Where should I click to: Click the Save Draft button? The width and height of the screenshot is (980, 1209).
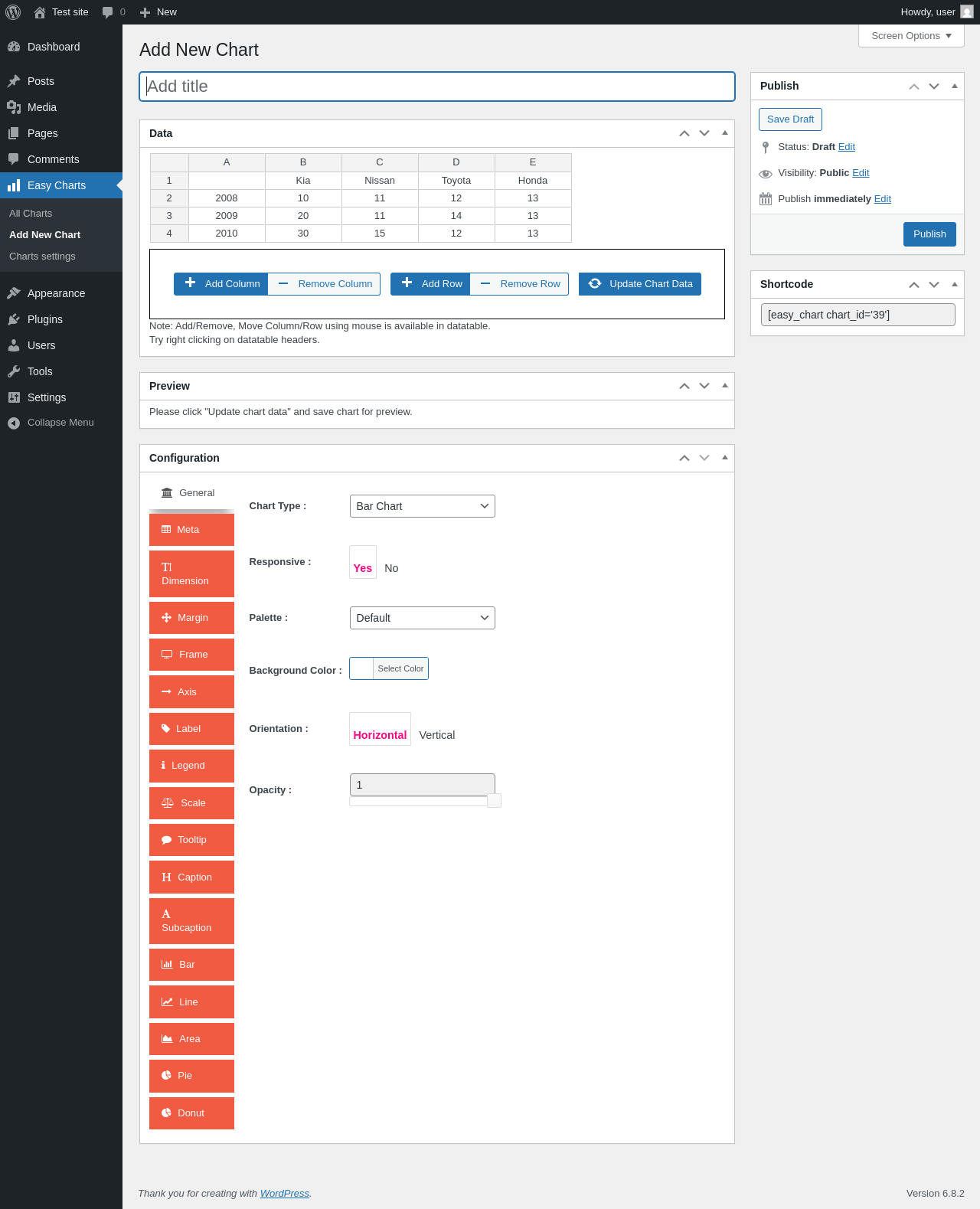[x=790, y=119]
